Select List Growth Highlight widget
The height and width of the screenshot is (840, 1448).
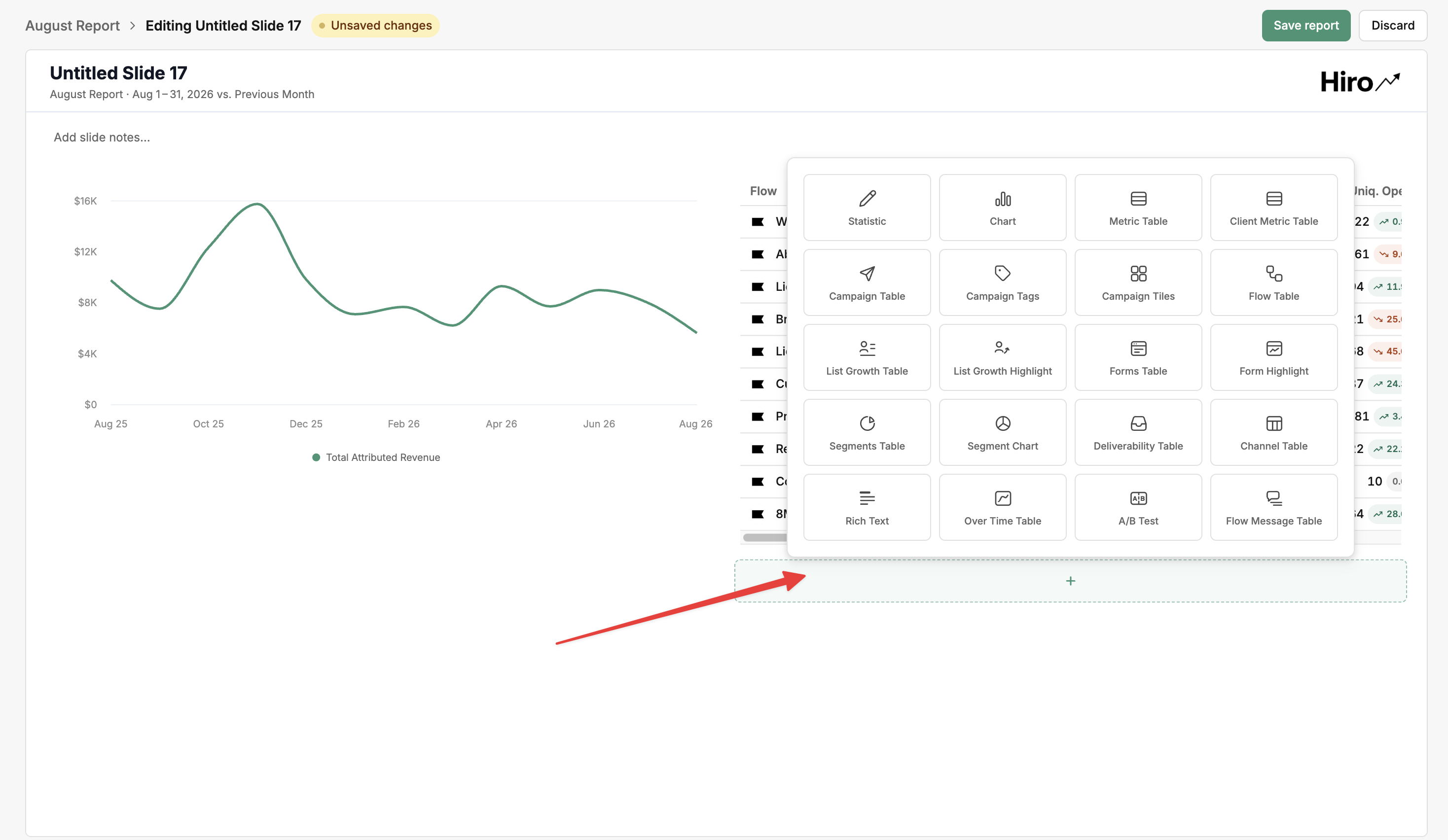pos(1002,357)
